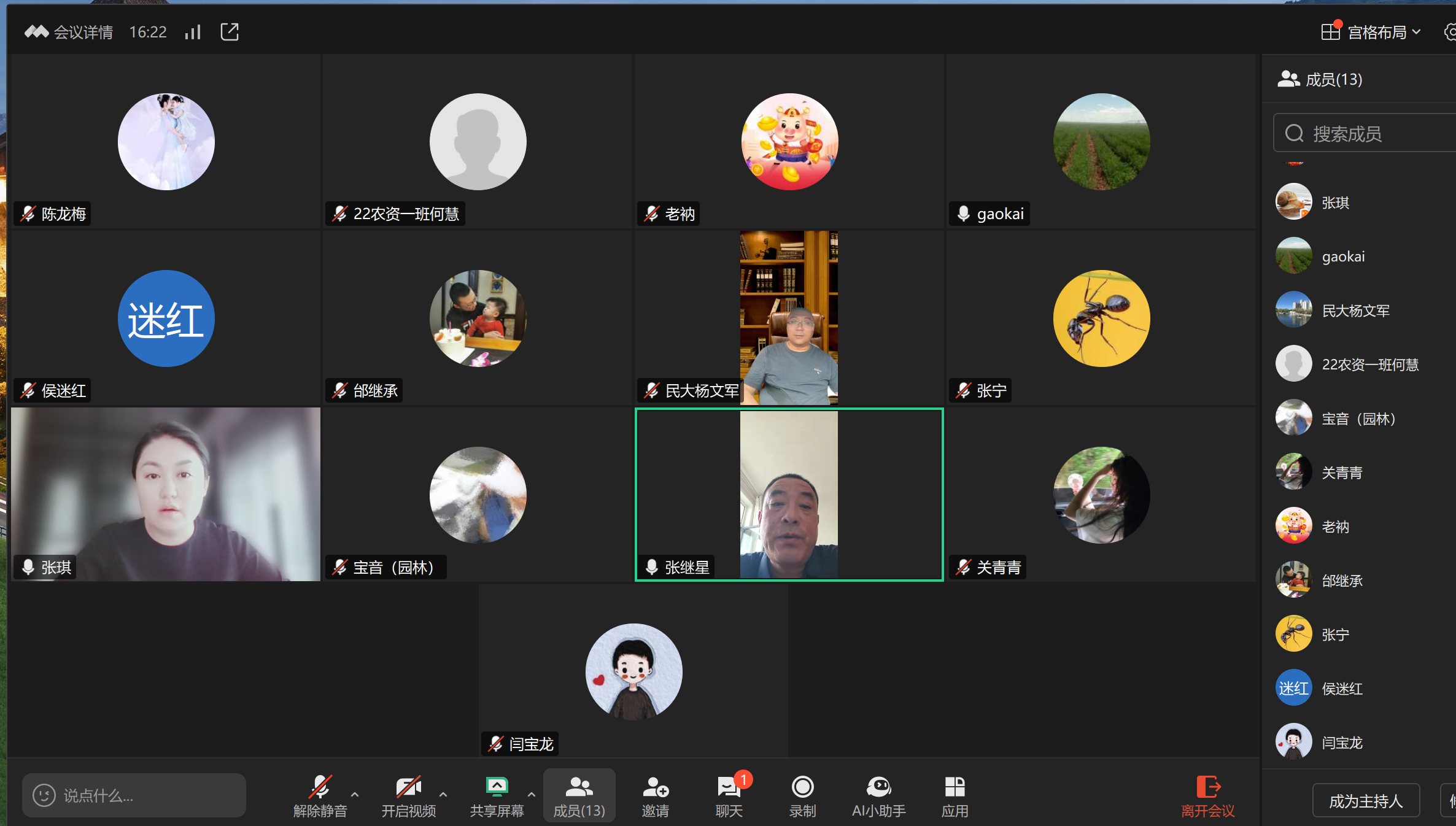Click the pop-out share icon beside timer
The height and width of the screenshot is (826, 1456).
[230, 32]
